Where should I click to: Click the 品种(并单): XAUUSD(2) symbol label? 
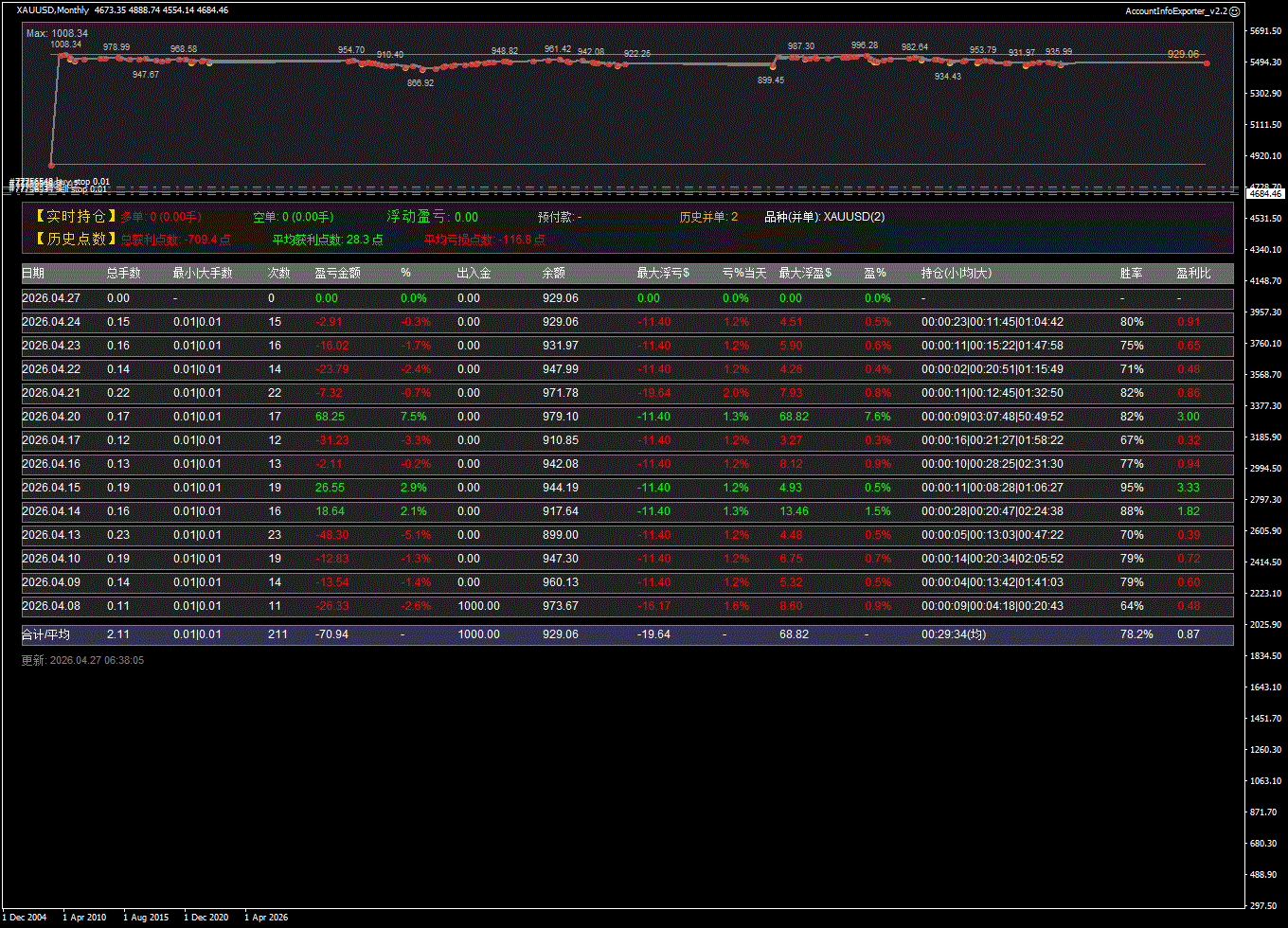pyautogui.click(x=824, y=217)
